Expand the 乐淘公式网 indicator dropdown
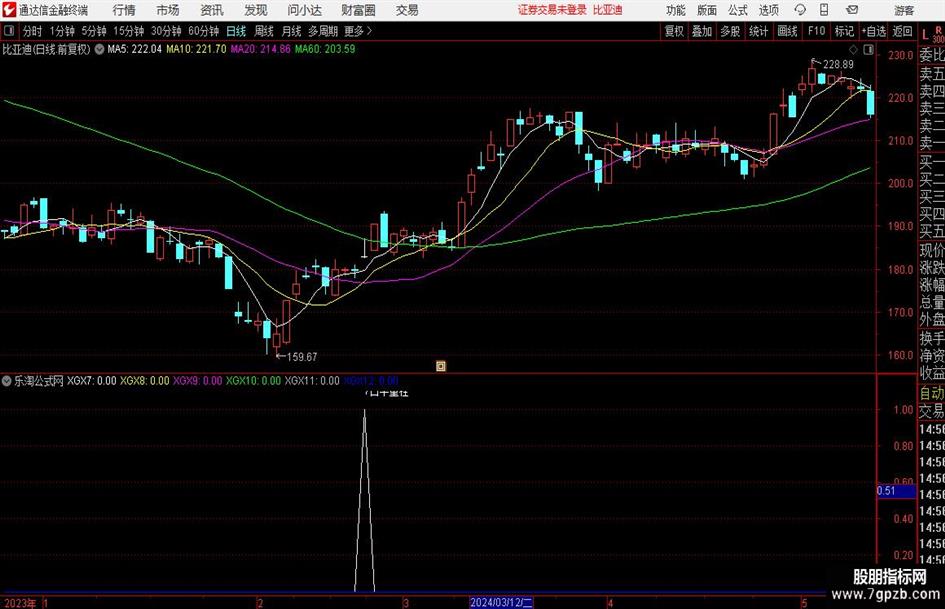Screen dimensions: 945x609 7,381
